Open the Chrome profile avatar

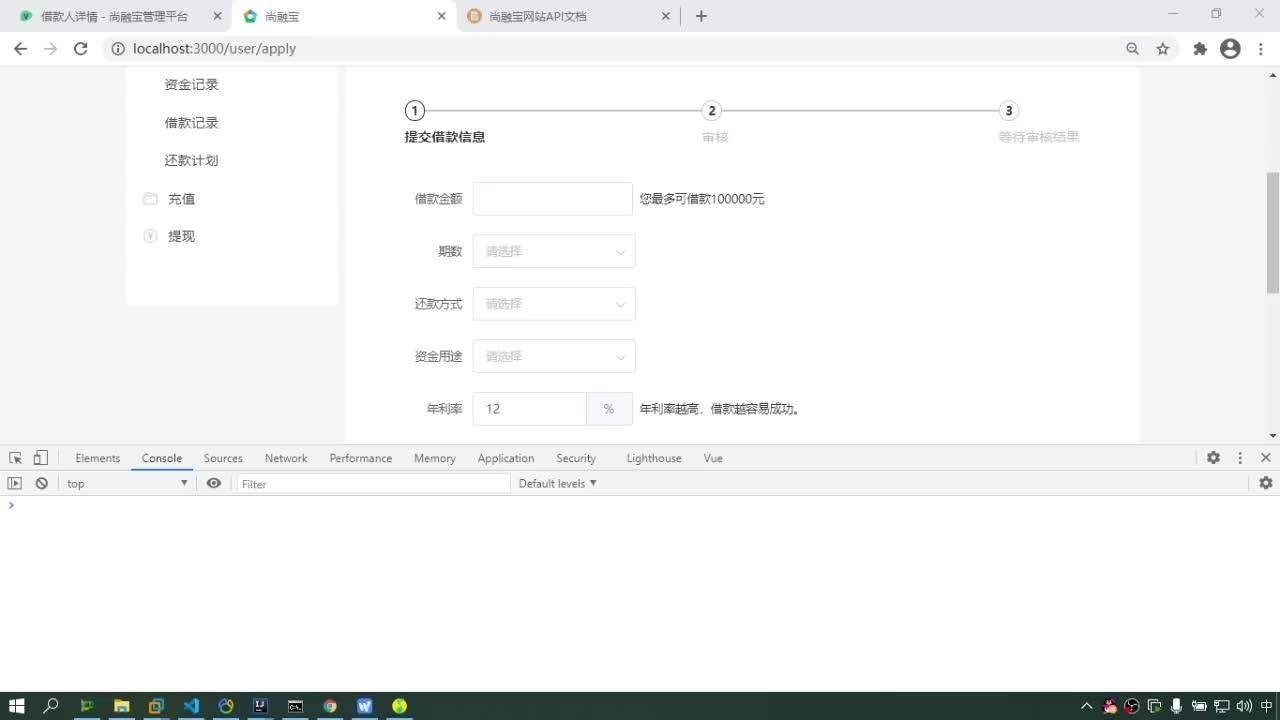click(x=1231, y=48)
